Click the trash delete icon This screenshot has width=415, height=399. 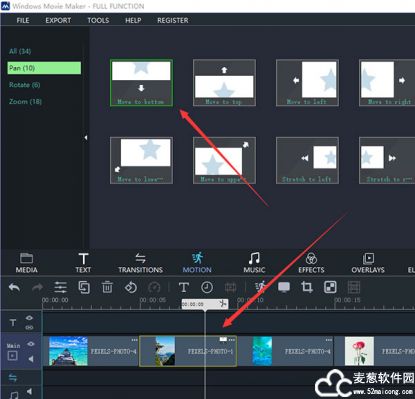click(107, 287)
